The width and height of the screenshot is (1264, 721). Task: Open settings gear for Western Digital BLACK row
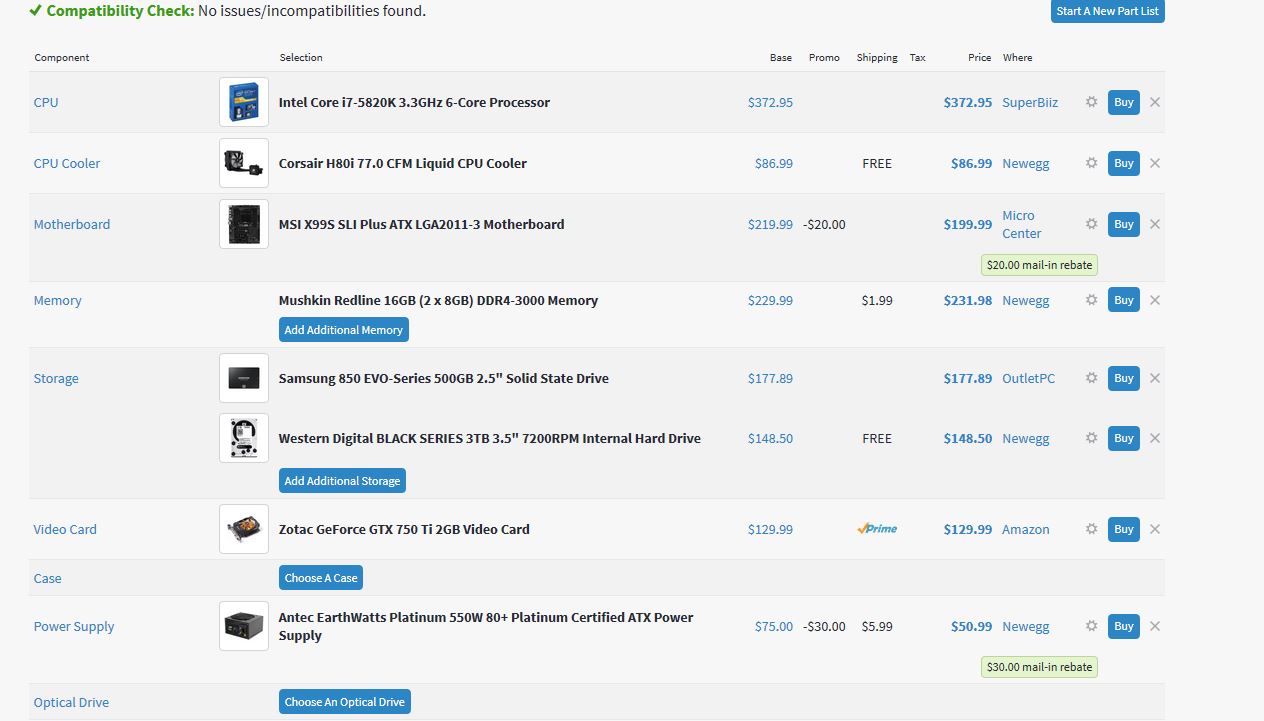1091,438
